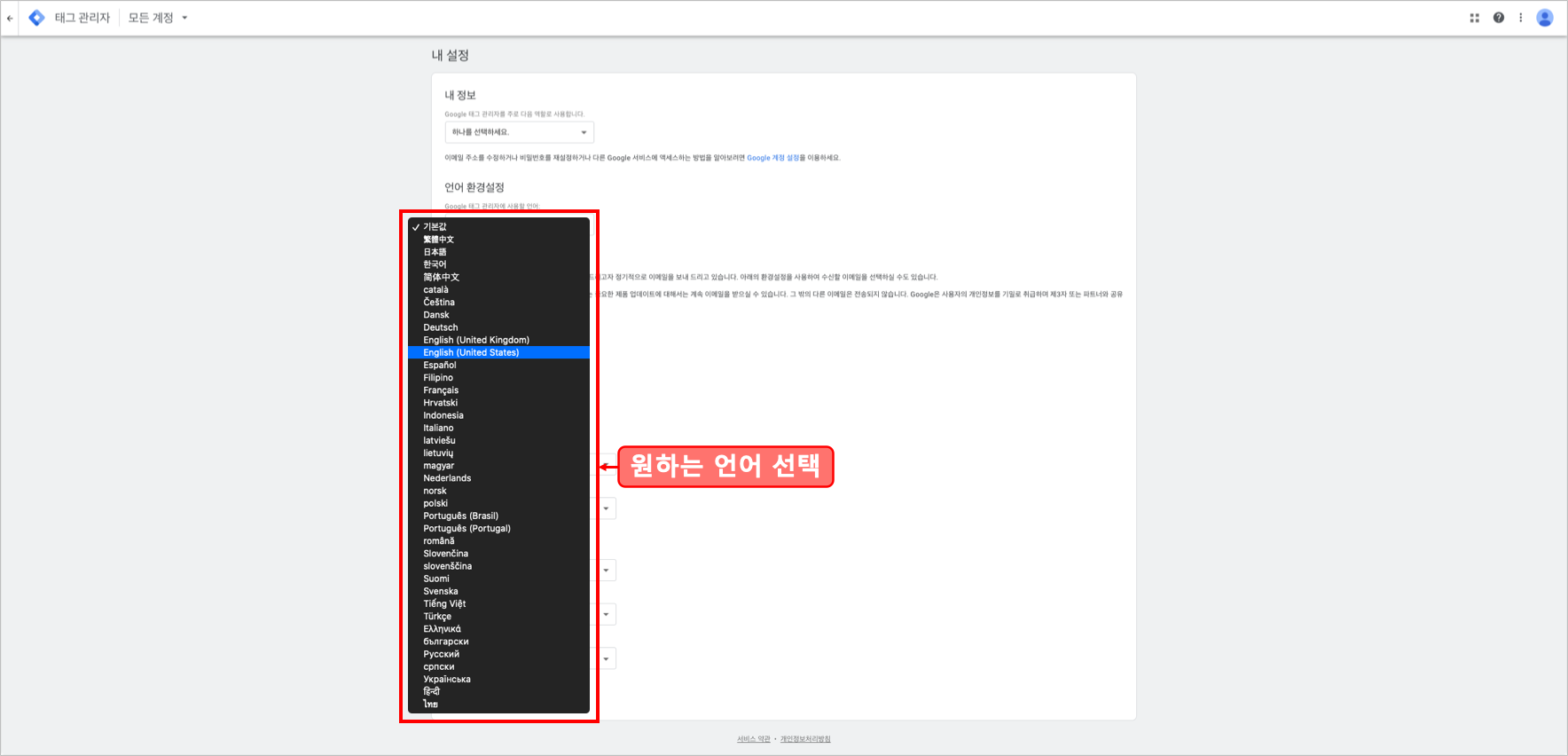The height and width of the screenshot is (756, 1568).
Task: Open the 하나를 선택하세요 role dropdown
Action: tap(519, 132)
